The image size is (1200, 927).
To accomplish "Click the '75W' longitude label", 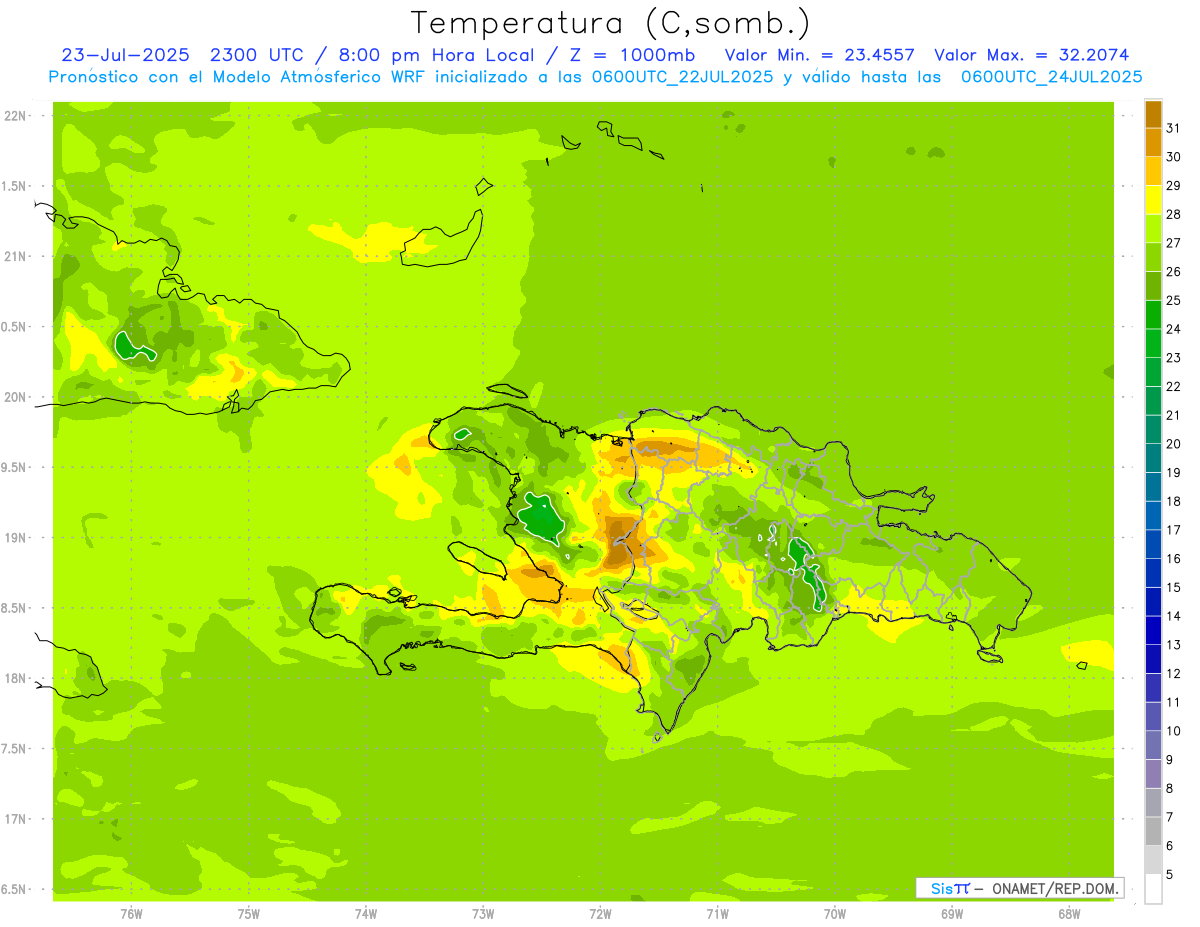I will [248, 914].
